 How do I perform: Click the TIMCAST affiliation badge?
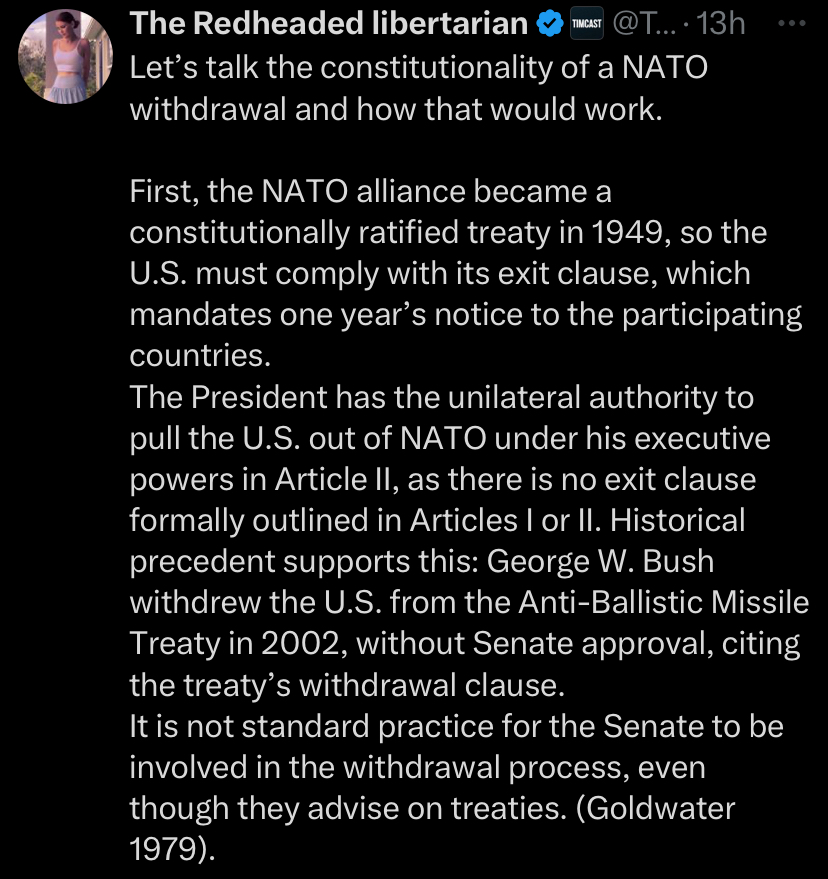tap(586, 24)
